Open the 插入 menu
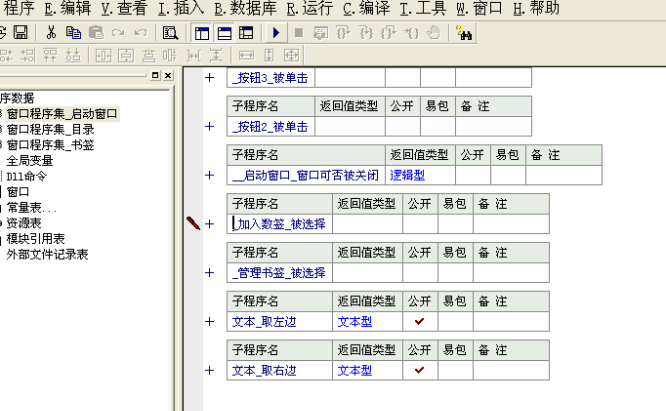This screenshot has height=411, width=666. 181,8
